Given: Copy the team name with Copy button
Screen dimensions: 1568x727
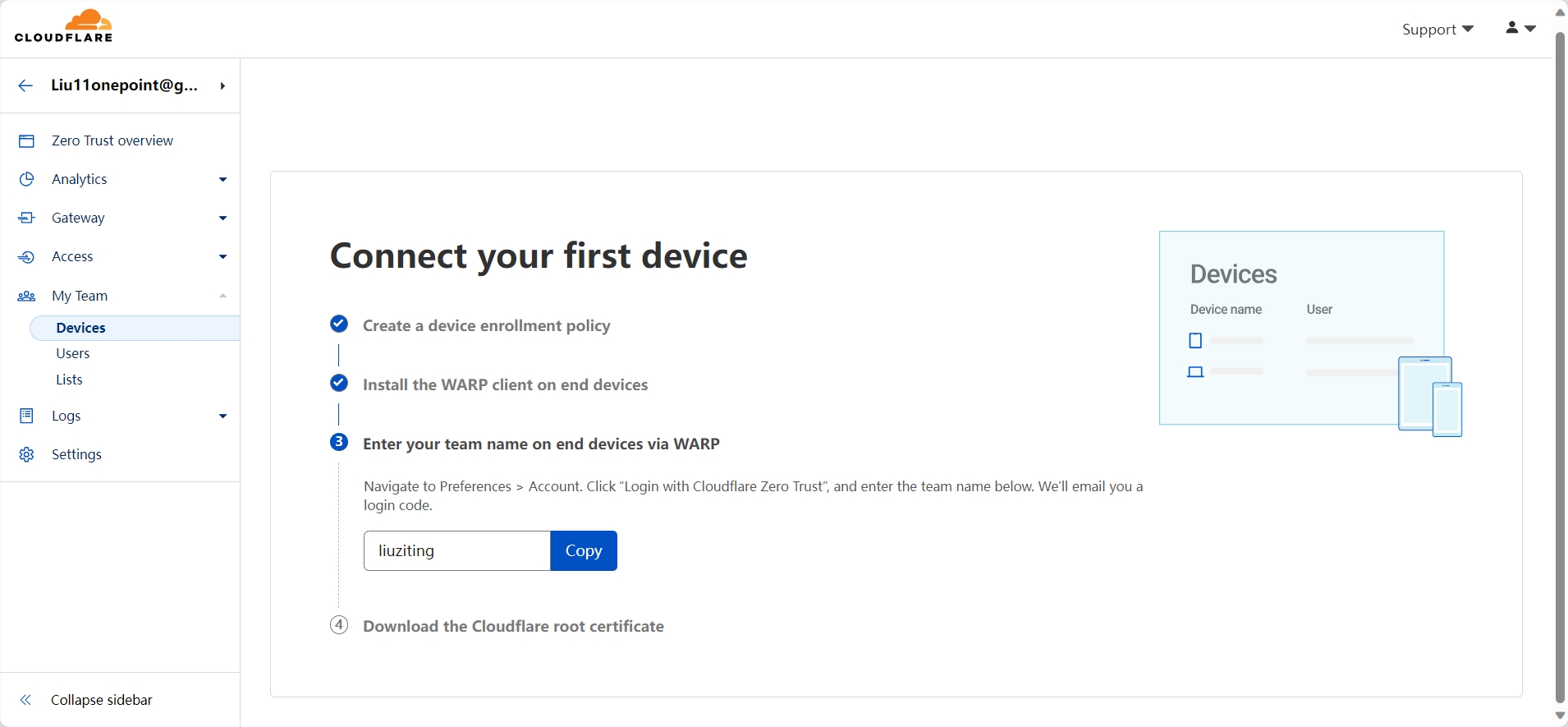Looking at the screenshot, I should tap(584, 550).
